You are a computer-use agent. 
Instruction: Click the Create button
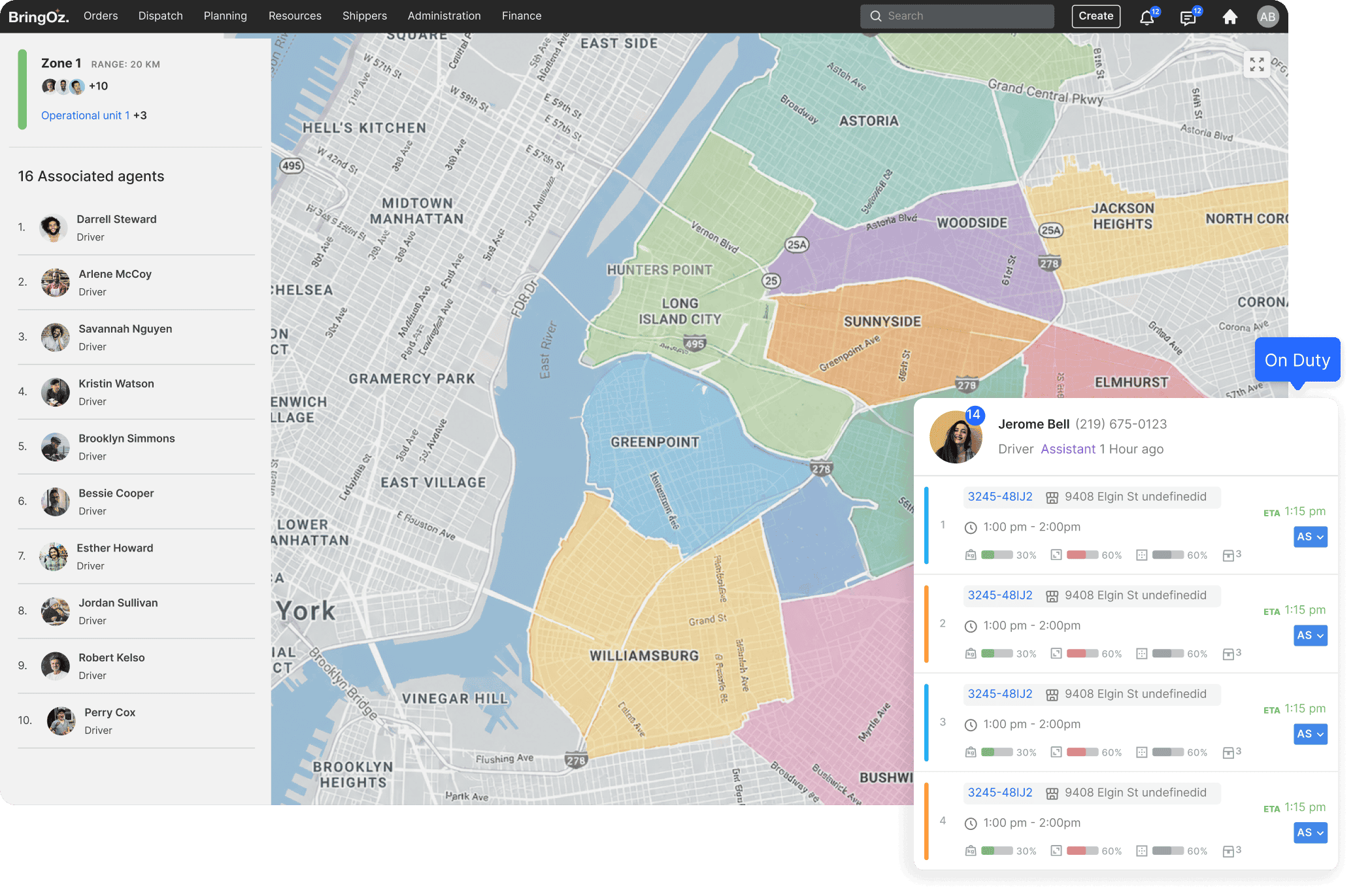coord(1096,16)
